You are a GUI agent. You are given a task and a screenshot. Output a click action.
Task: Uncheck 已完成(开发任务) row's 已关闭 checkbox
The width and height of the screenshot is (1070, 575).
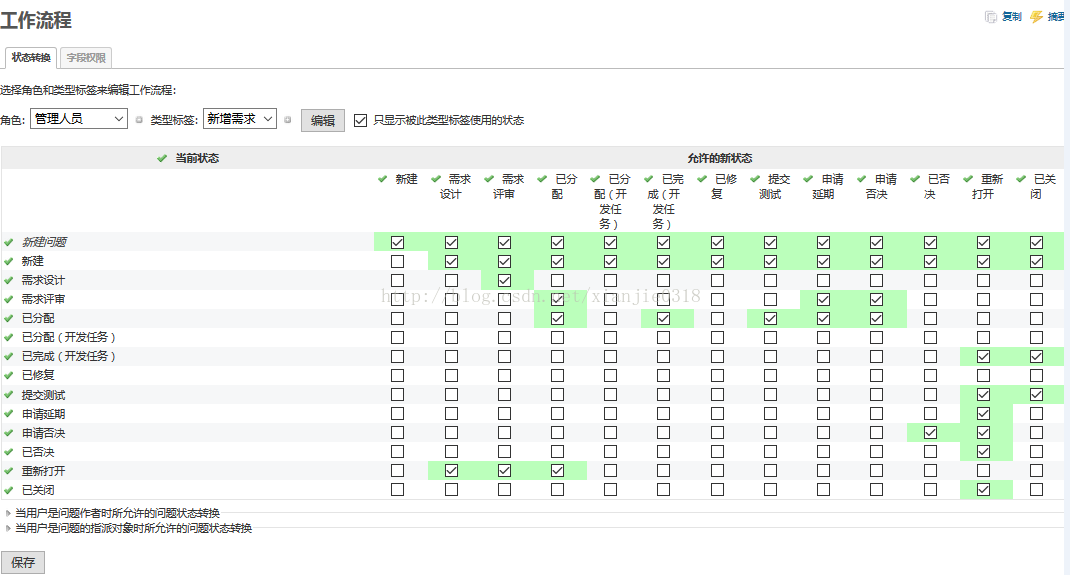[x=1037, y=357]
